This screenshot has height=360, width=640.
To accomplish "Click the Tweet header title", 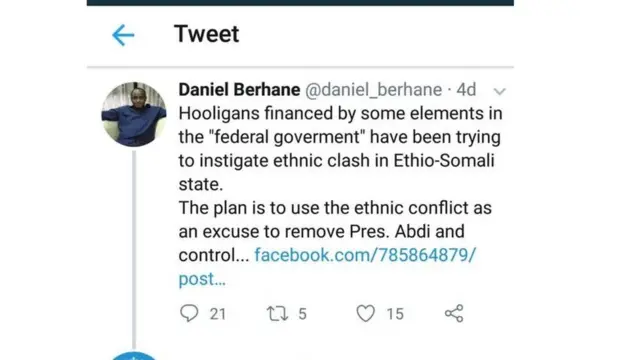I will pyautogui.click(x=207, y=34).
